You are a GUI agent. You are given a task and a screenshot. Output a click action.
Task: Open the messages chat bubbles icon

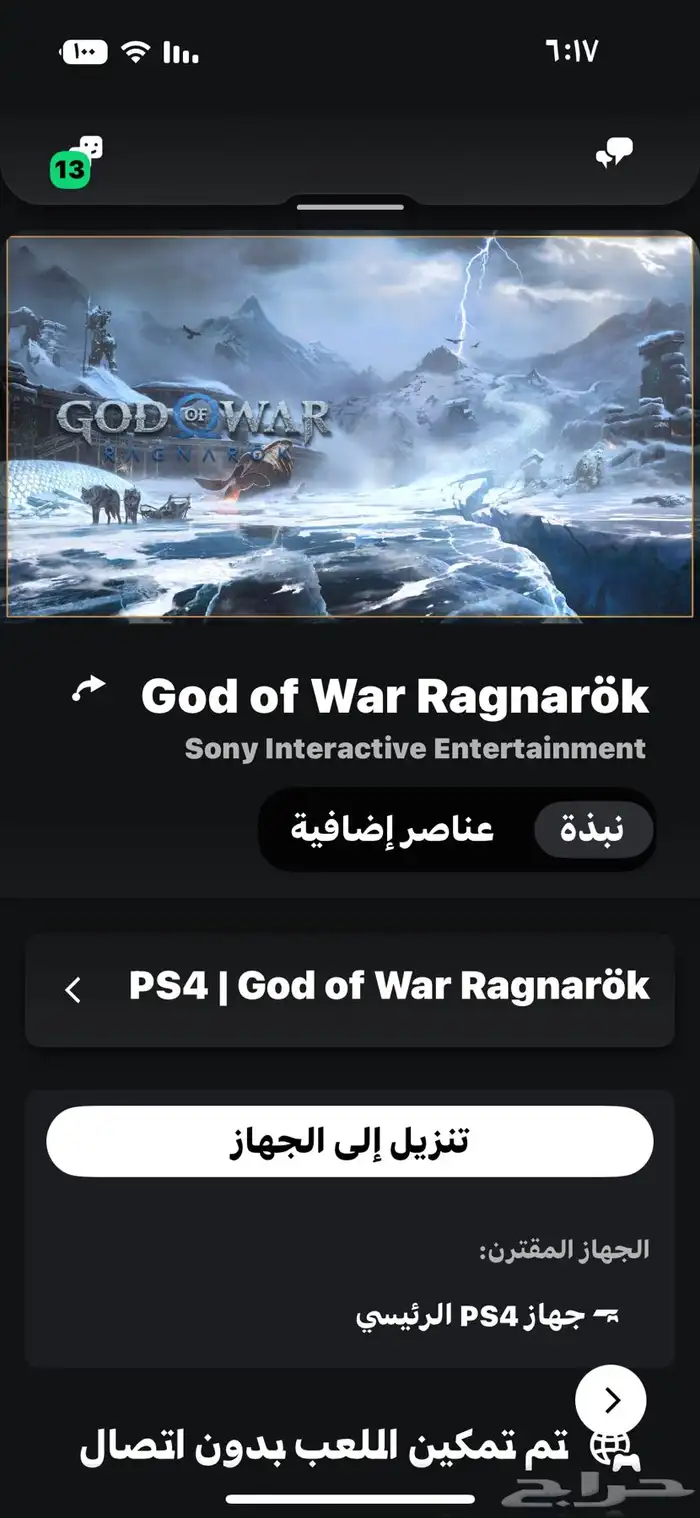[x=614, y=153]
